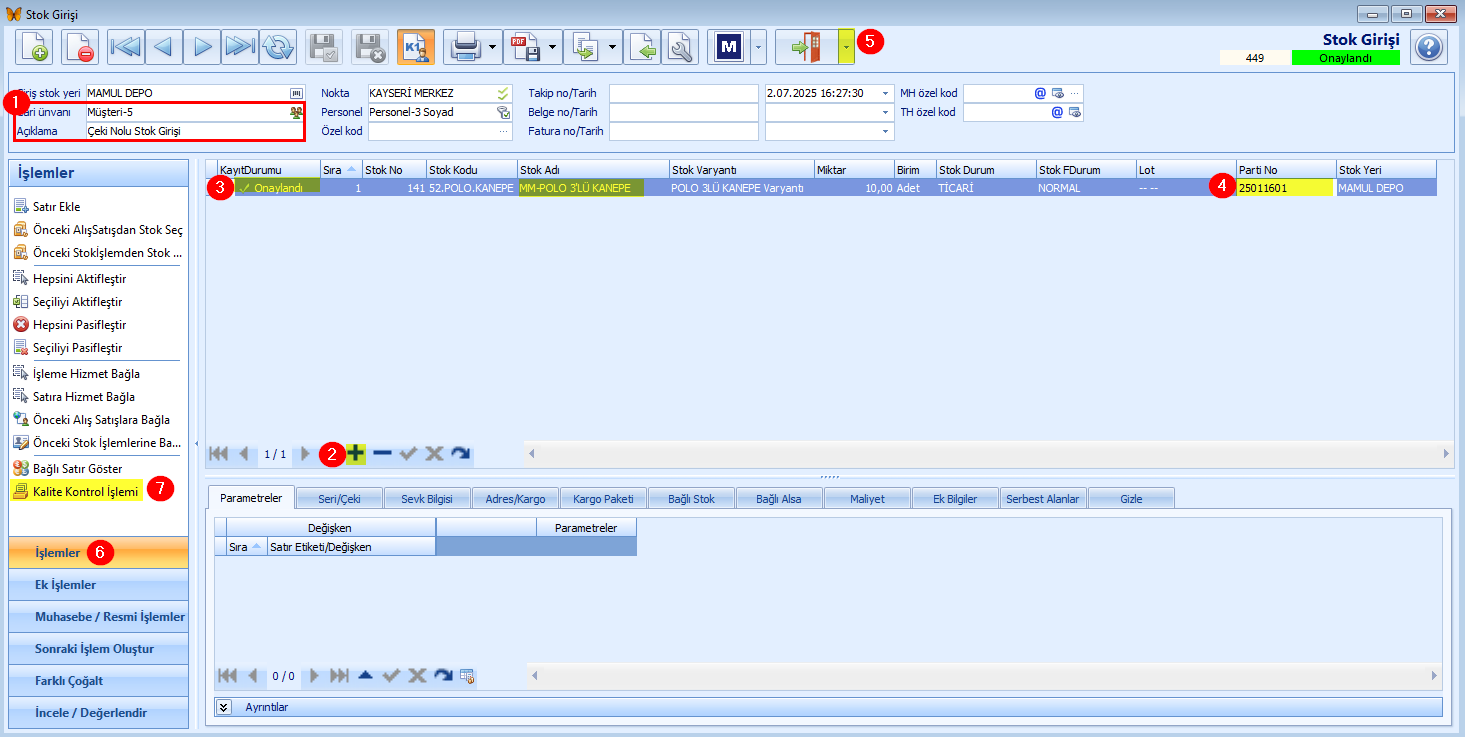The image size is (1465, 737).
Task: Click the @ icon in TH özel kod field
Action: tap(1057, 112)
